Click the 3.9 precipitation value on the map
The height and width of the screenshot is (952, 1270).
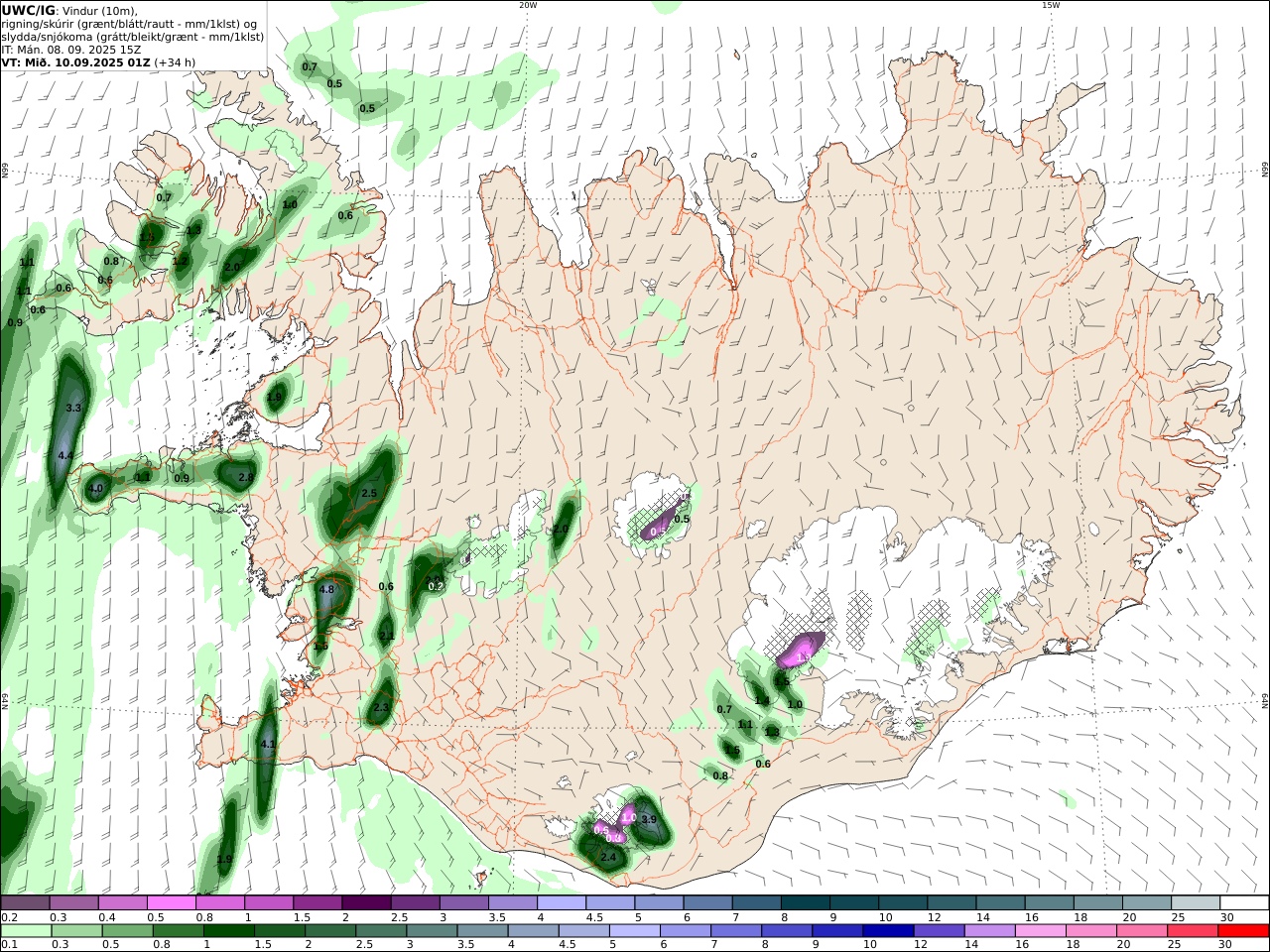649,819
